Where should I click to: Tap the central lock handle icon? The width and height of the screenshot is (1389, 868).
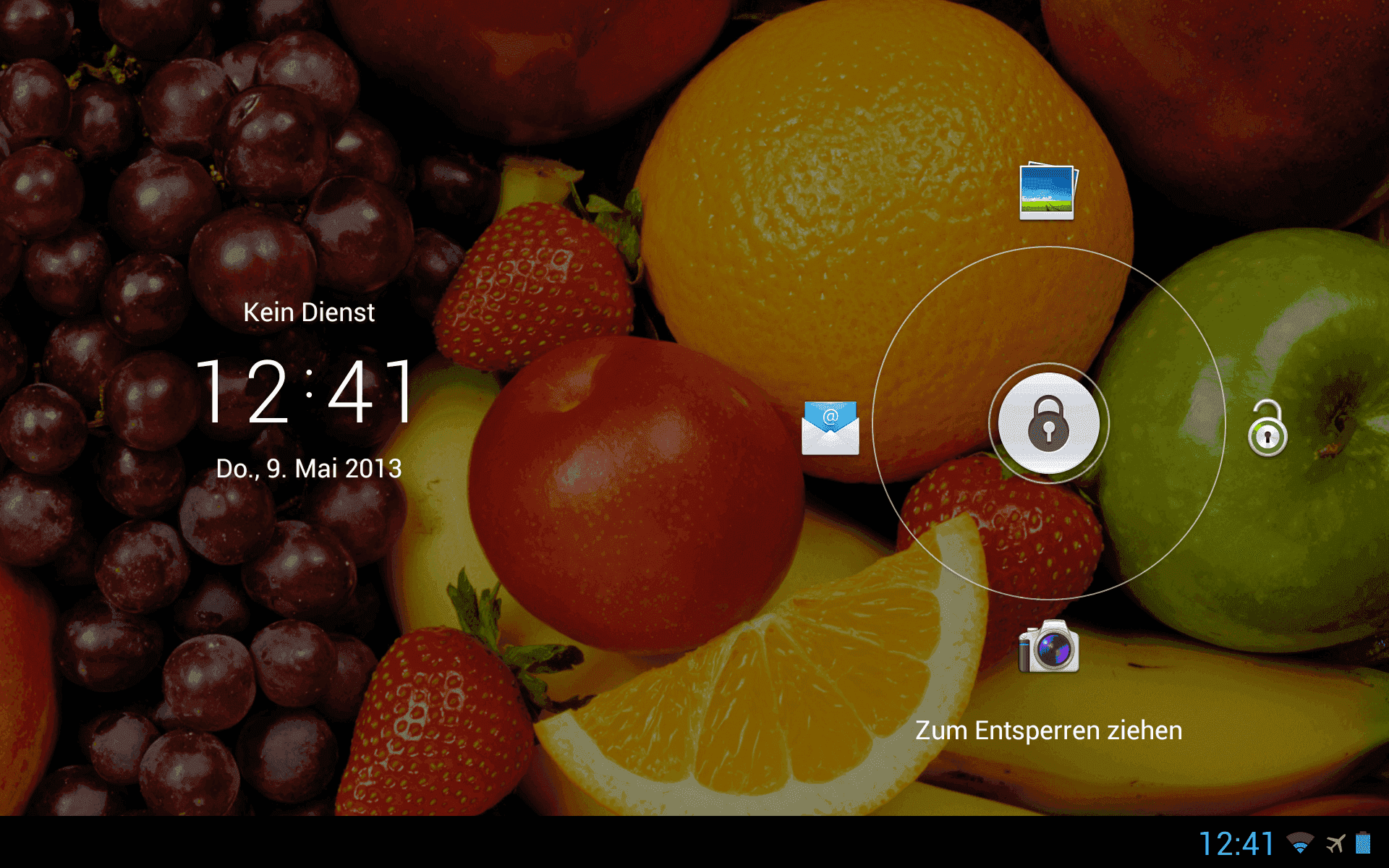[x=1048, y=424]
